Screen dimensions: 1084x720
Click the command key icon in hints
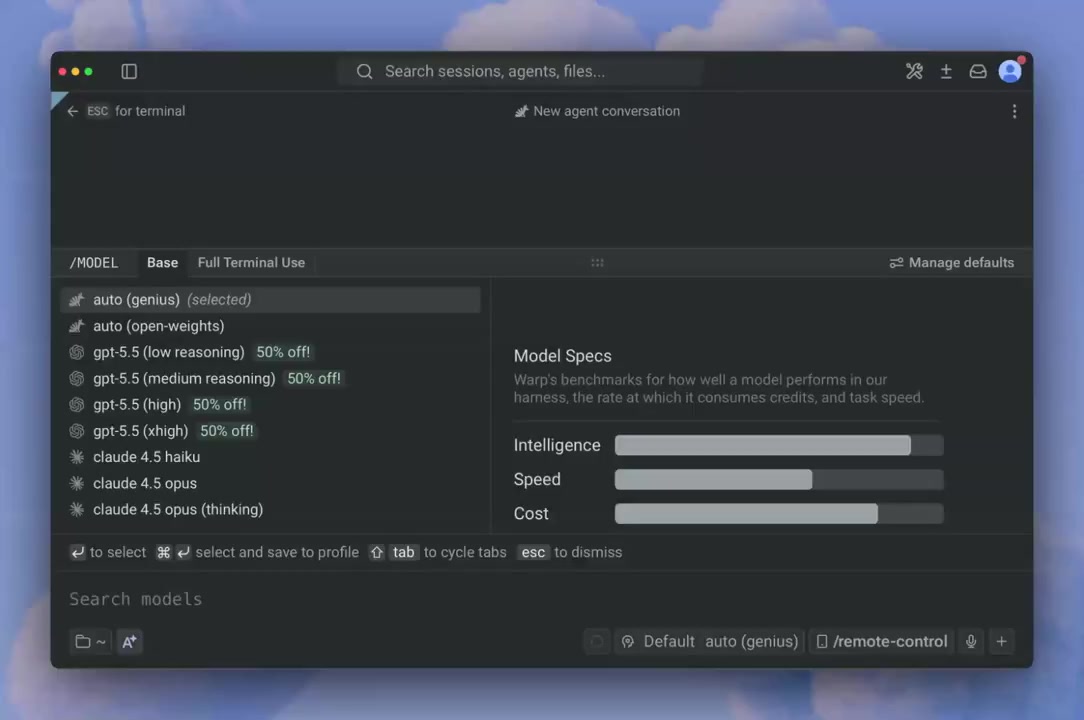tap(163, 553)
